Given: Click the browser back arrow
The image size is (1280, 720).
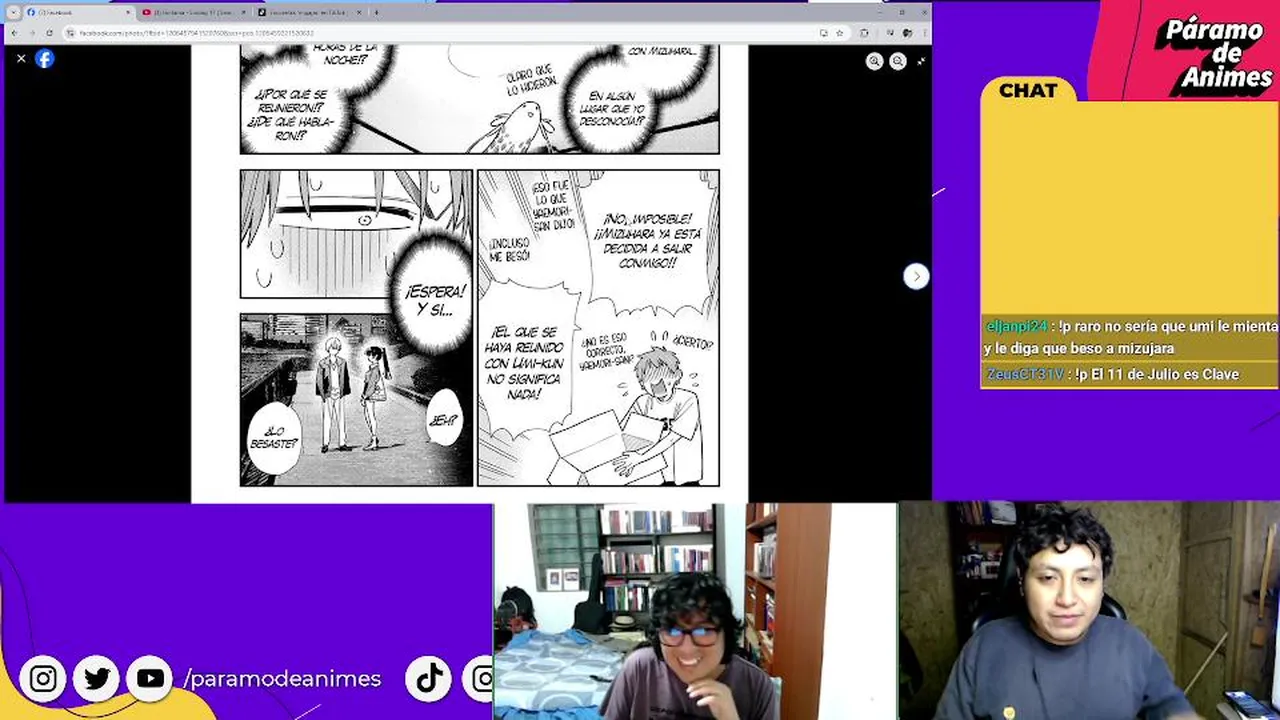Looking at the screenshot, I should click(x=15, y=33).
